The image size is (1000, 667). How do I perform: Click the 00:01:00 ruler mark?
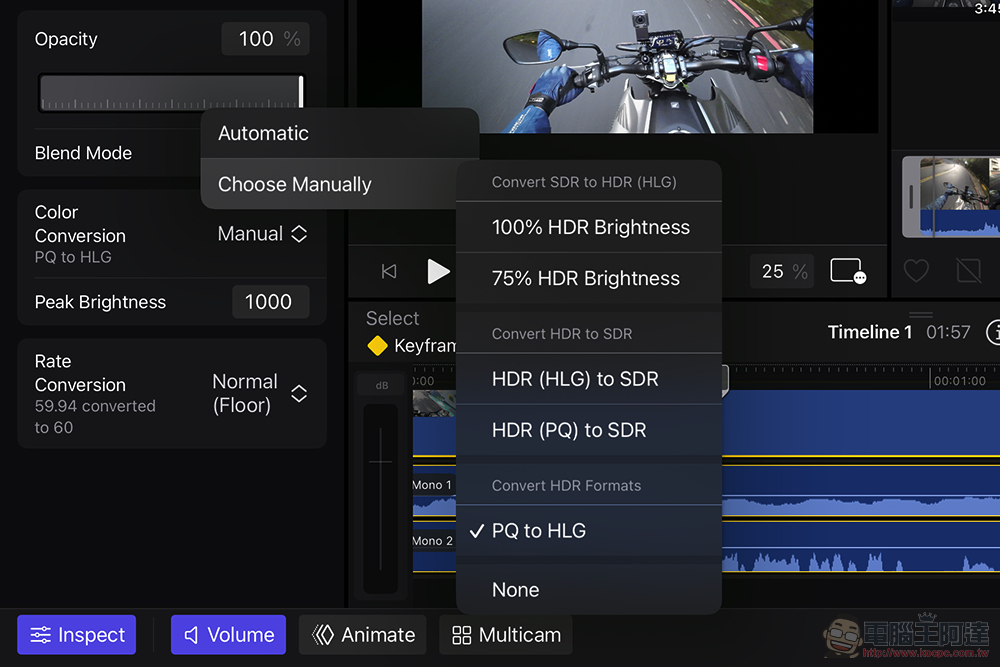959,381
